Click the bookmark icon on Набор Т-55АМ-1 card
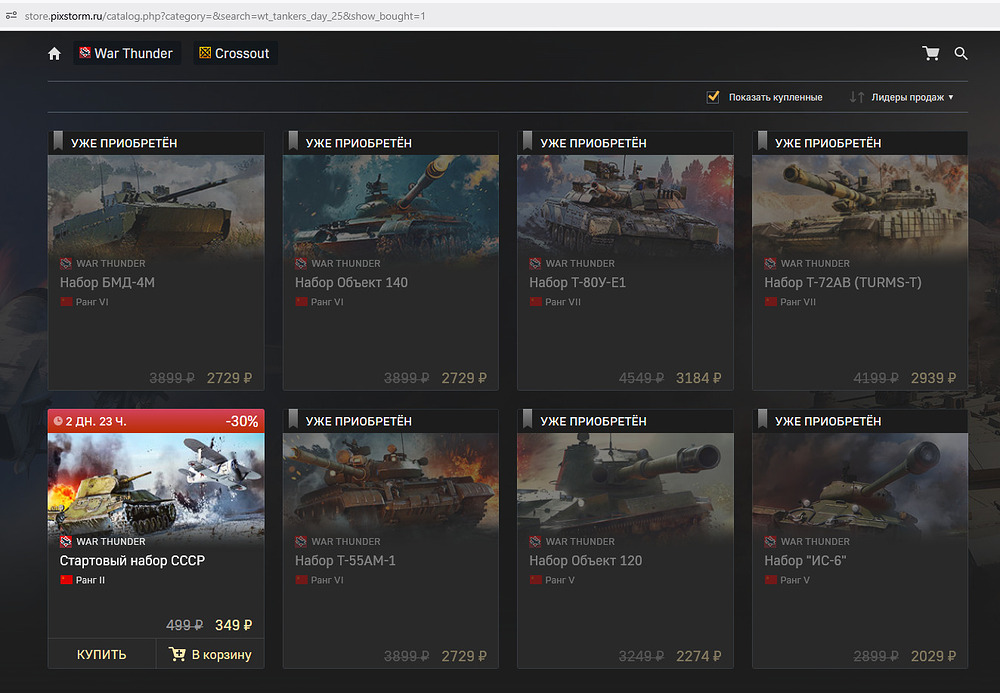 tap(293, 419)
